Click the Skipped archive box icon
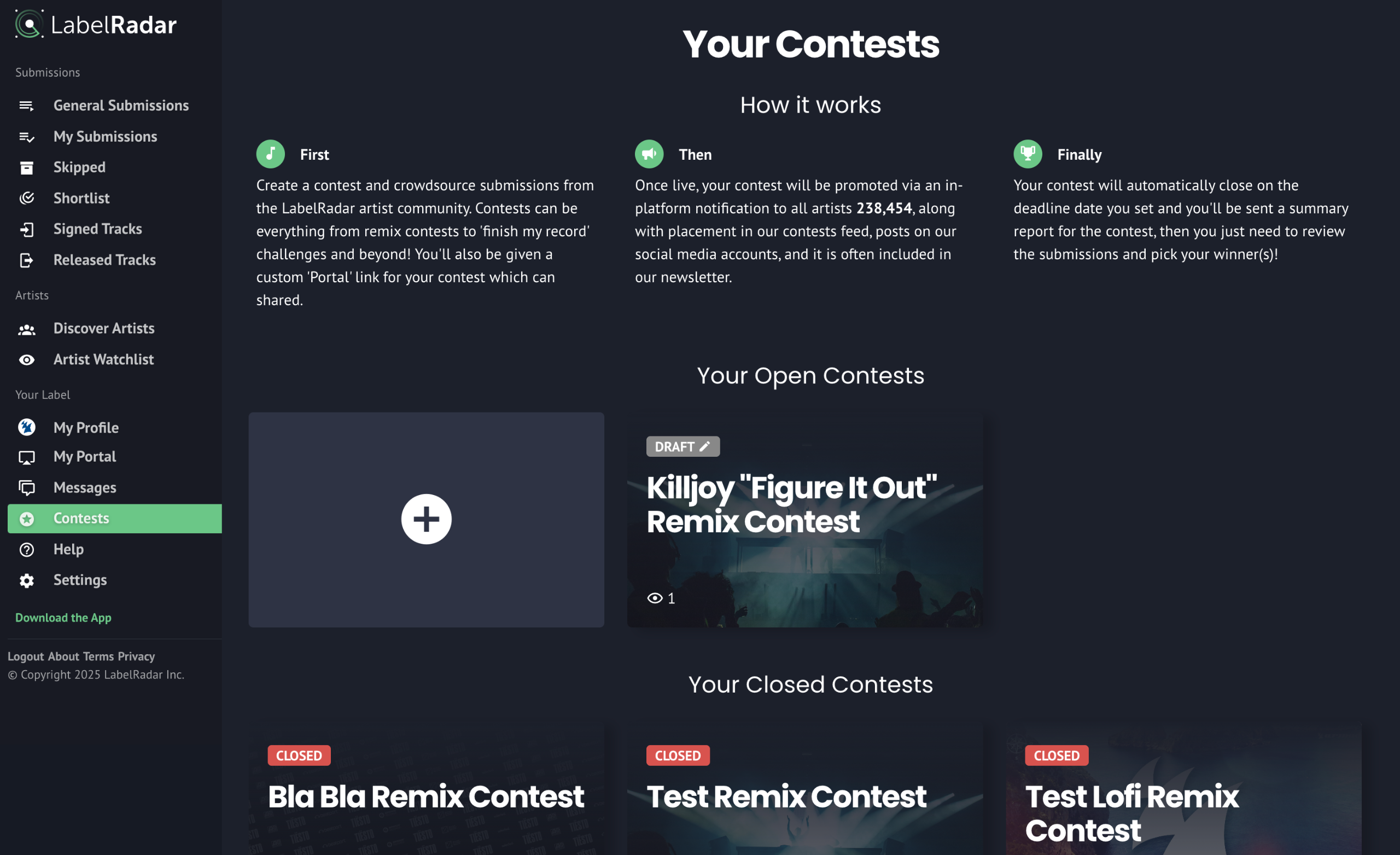 (27, 167)
